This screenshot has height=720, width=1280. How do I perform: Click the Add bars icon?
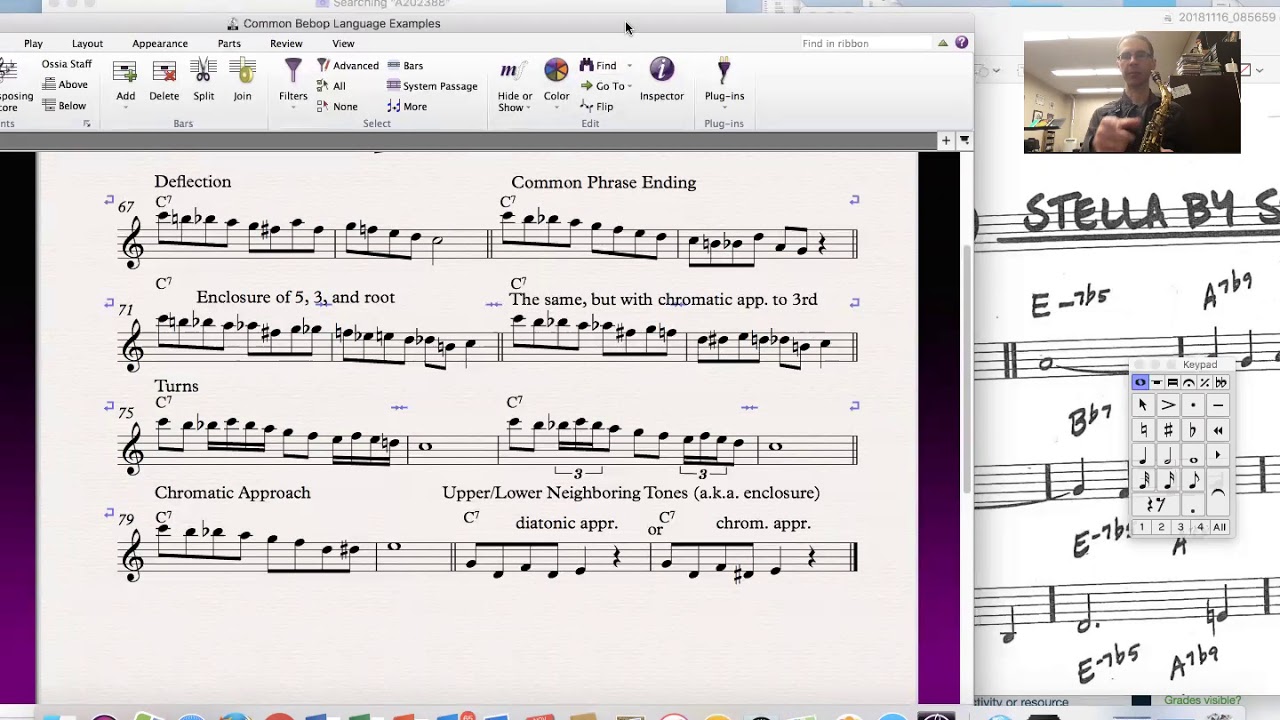(x=125, y=71)
